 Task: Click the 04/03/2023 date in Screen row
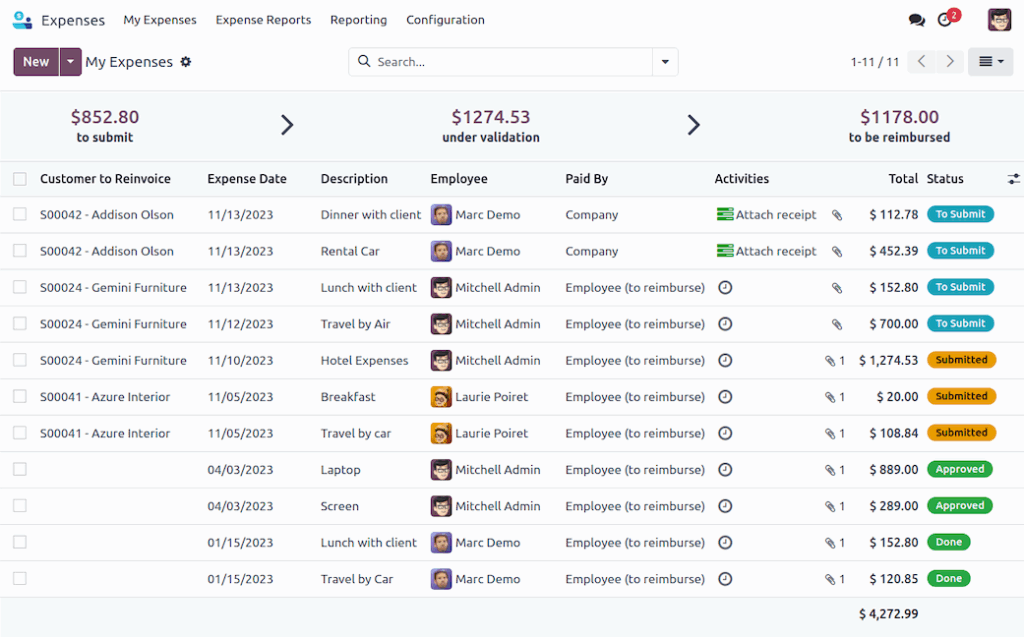(240, 506)
